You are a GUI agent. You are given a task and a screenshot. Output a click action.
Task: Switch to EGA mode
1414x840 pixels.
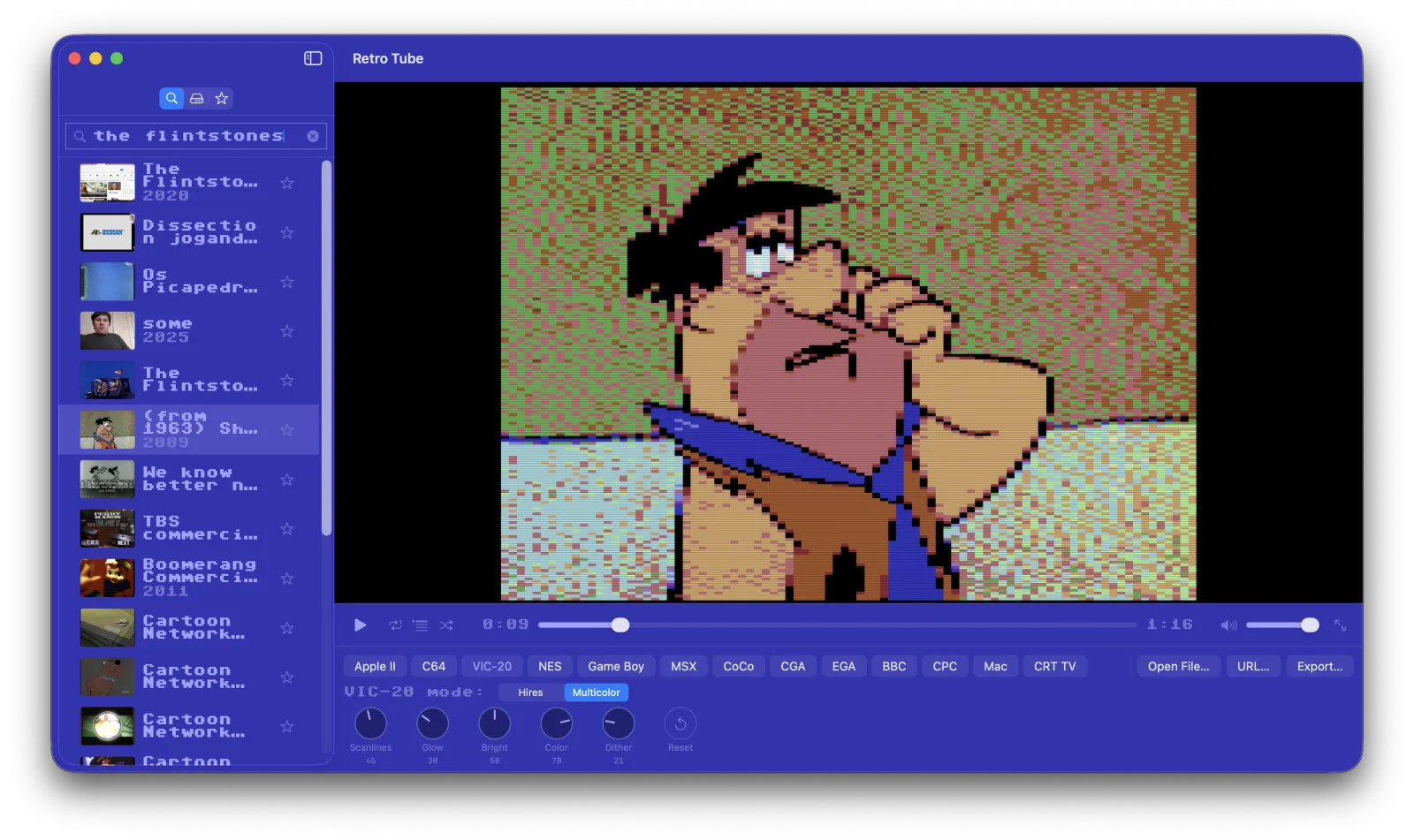[x=844, y=666]
